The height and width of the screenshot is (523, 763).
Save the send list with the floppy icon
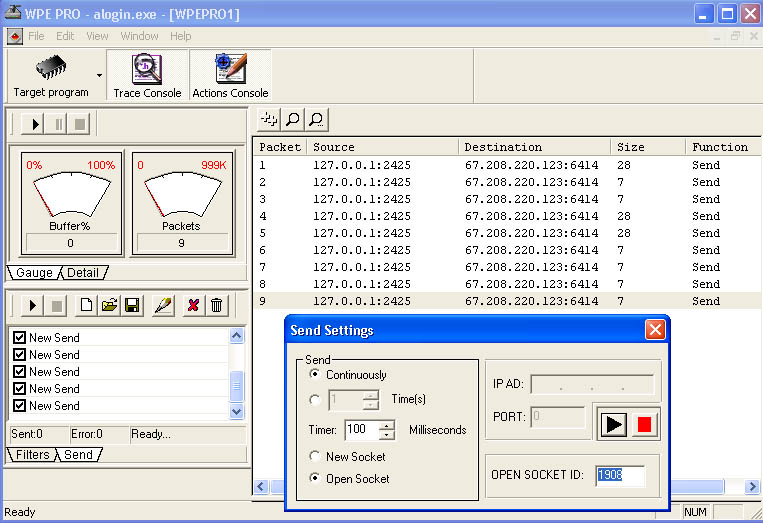point(132,306)
